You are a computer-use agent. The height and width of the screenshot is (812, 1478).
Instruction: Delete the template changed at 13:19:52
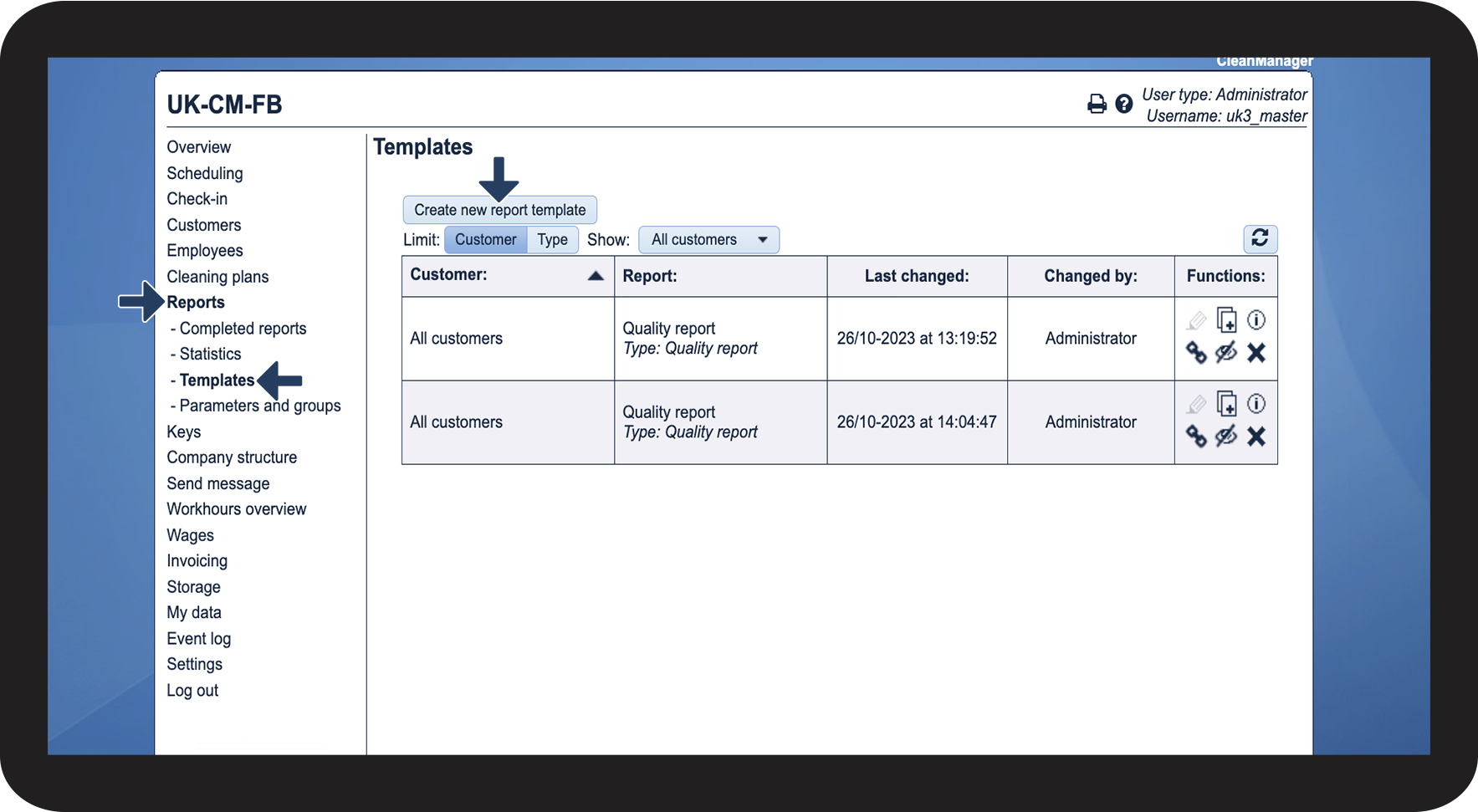click(x=1256, y=353)
